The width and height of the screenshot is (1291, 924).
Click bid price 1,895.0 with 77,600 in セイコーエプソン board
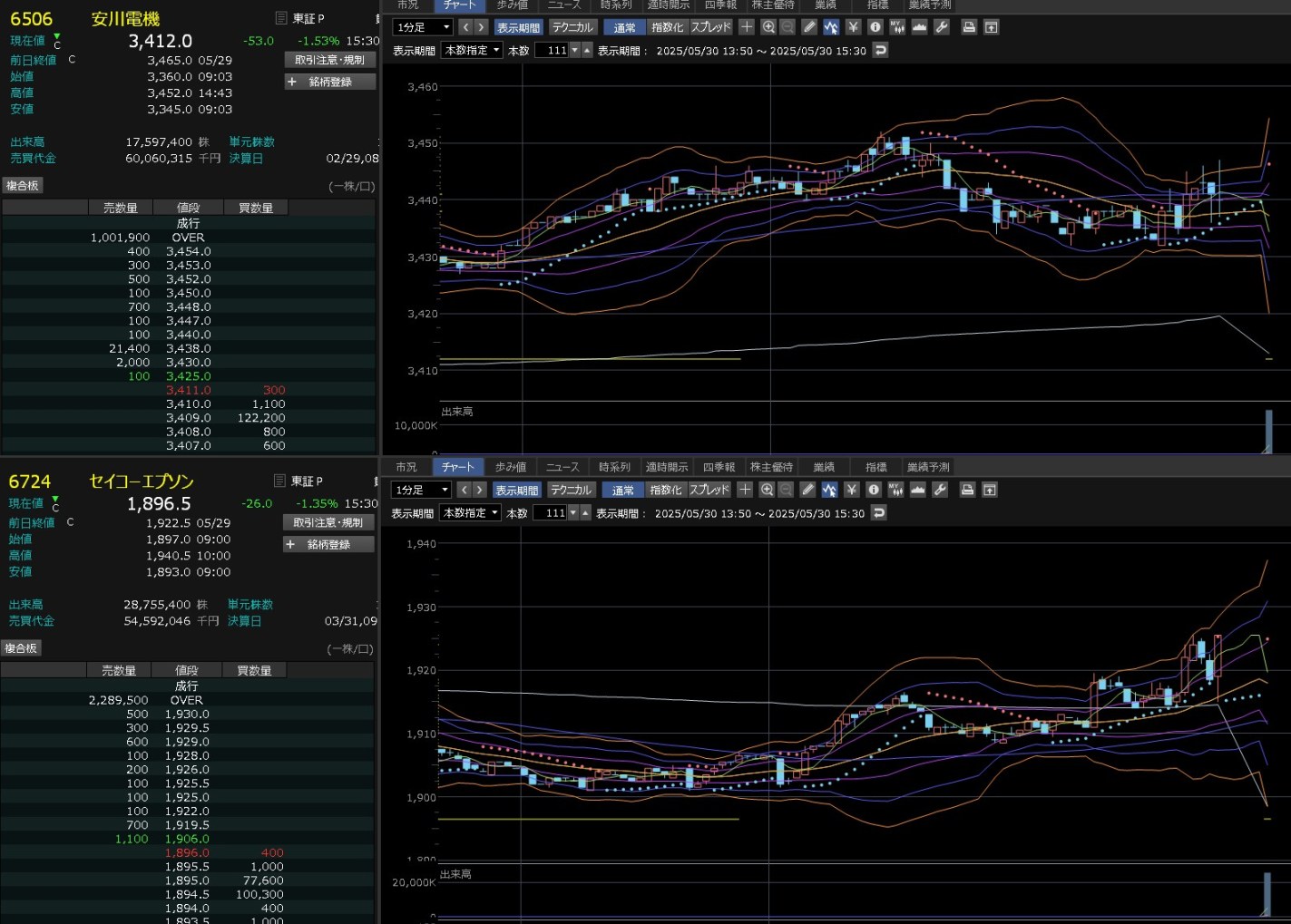tap(187, 880)
